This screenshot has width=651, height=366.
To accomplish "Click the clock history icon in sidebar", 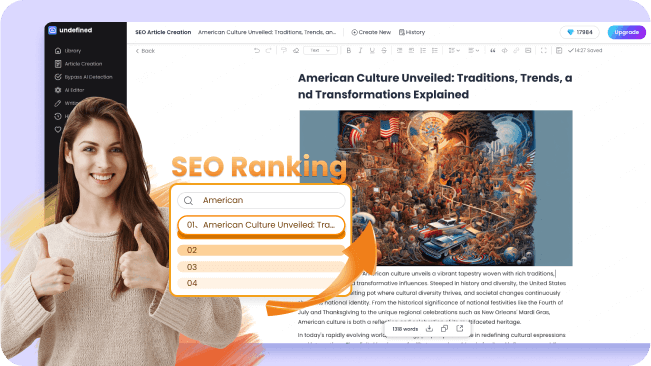I will 58,117.
